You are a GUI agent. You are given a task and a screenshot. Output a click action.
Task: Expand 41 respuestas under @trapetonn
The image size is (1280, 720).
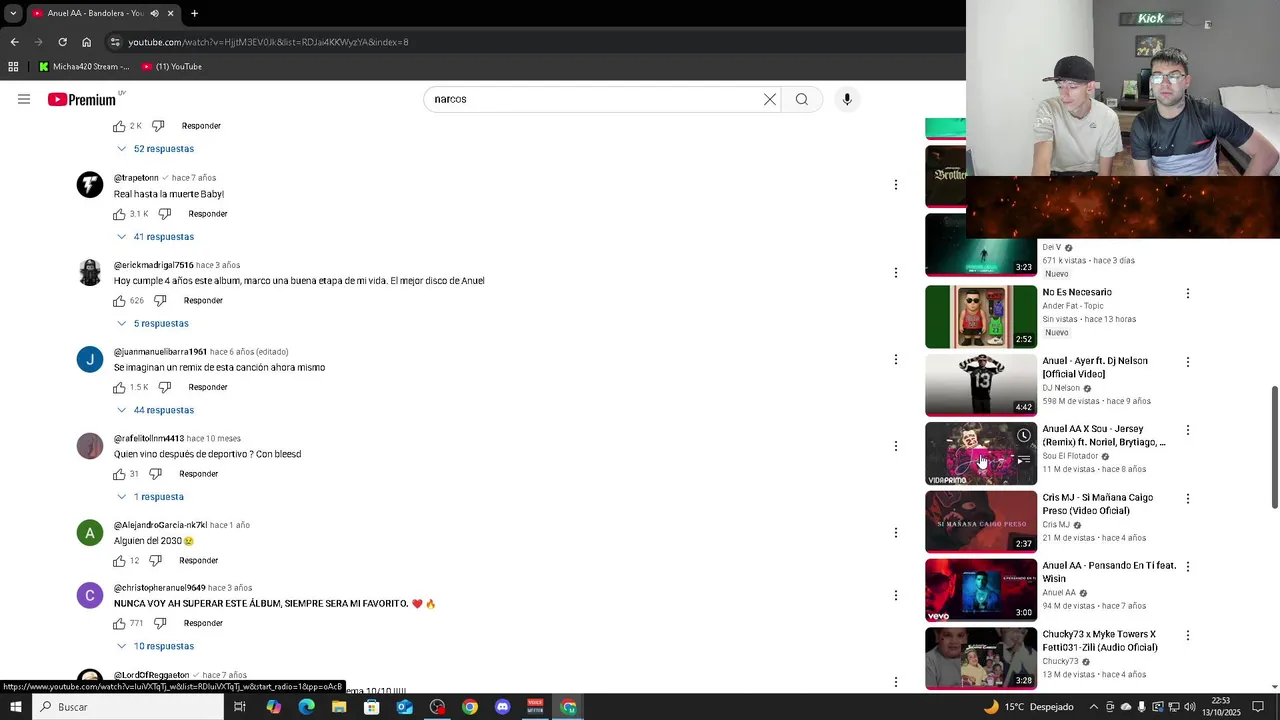pos(155,237)
